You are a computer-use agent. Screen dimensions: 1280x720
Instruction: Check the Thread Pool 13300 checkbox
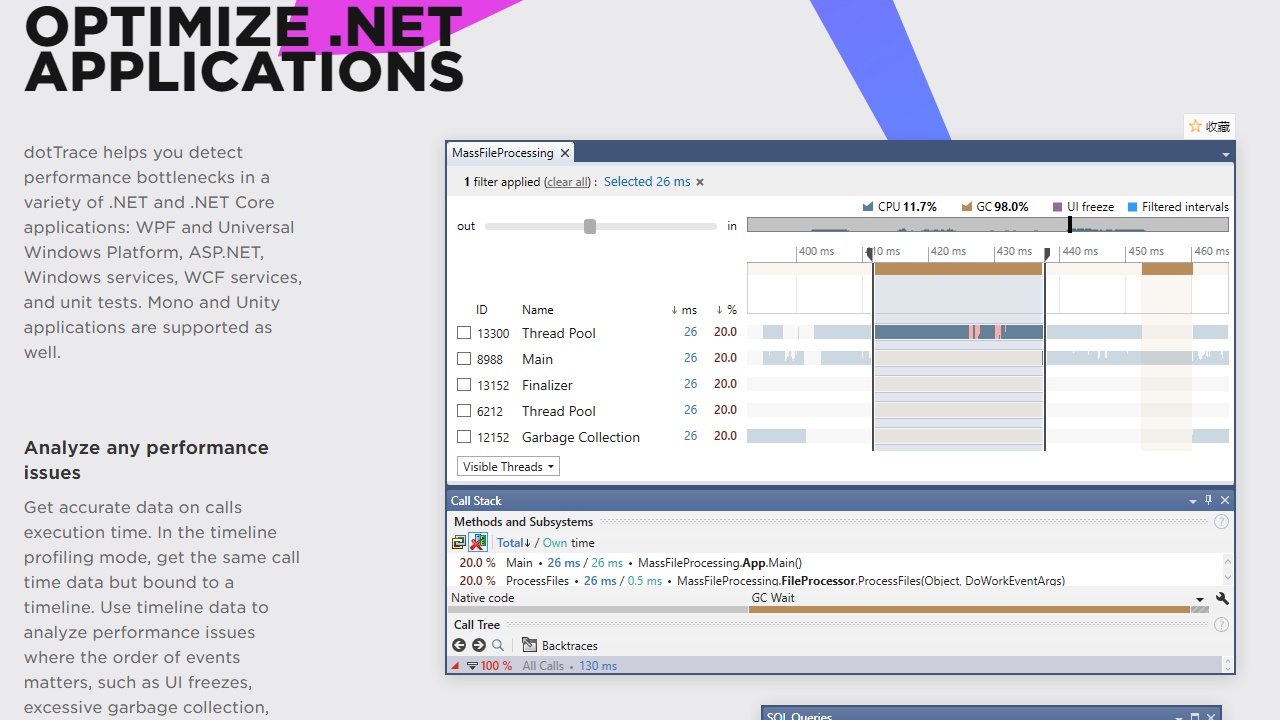coord(464,333)
